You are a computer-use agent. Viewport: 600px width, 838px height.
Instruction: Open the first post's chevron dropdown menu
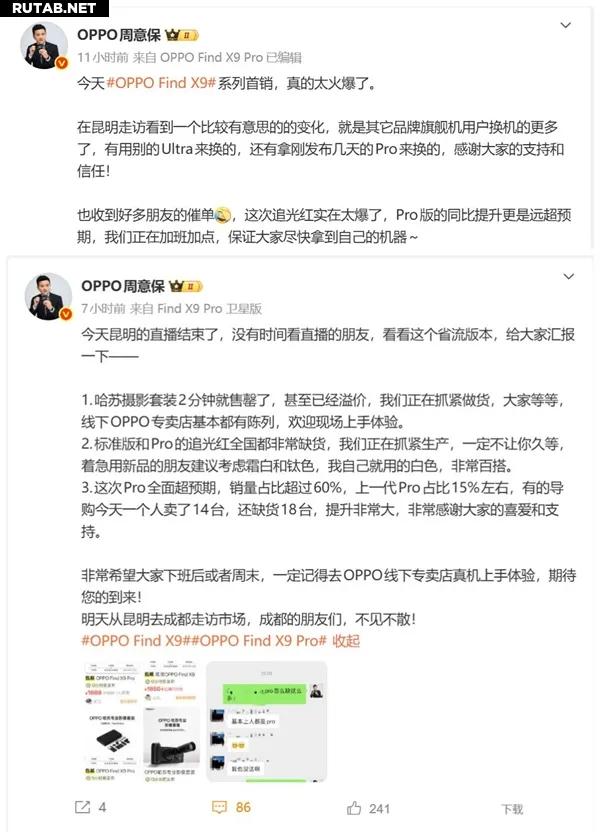click(565, 26)
